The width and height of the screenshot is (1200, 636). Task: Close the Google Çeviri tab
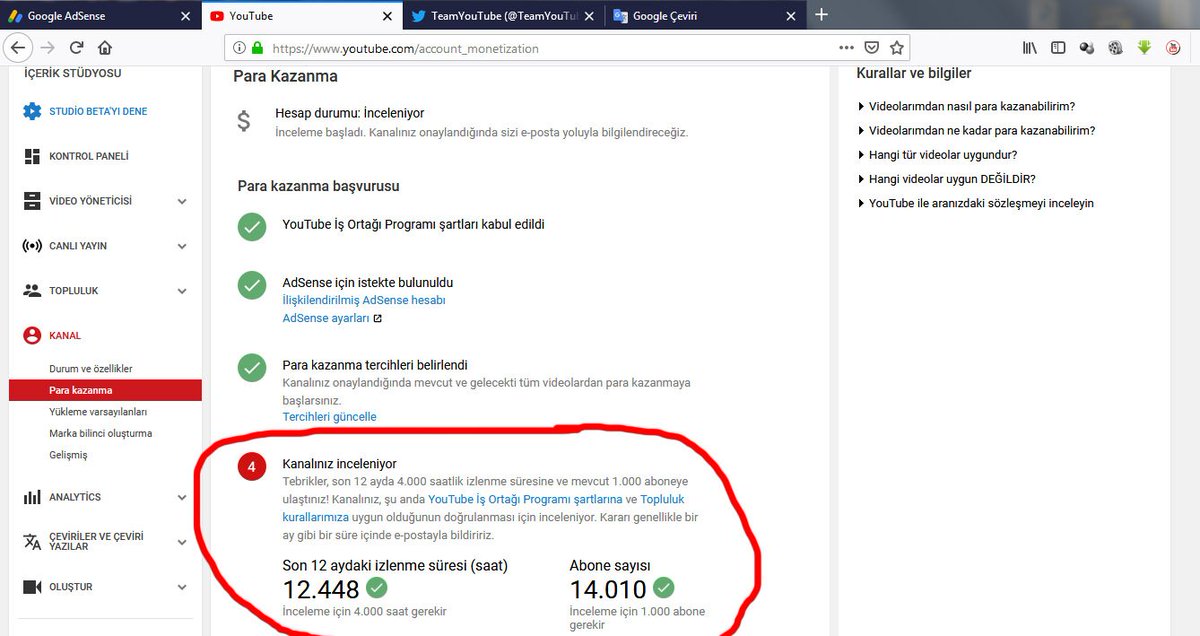coord(791,16)
